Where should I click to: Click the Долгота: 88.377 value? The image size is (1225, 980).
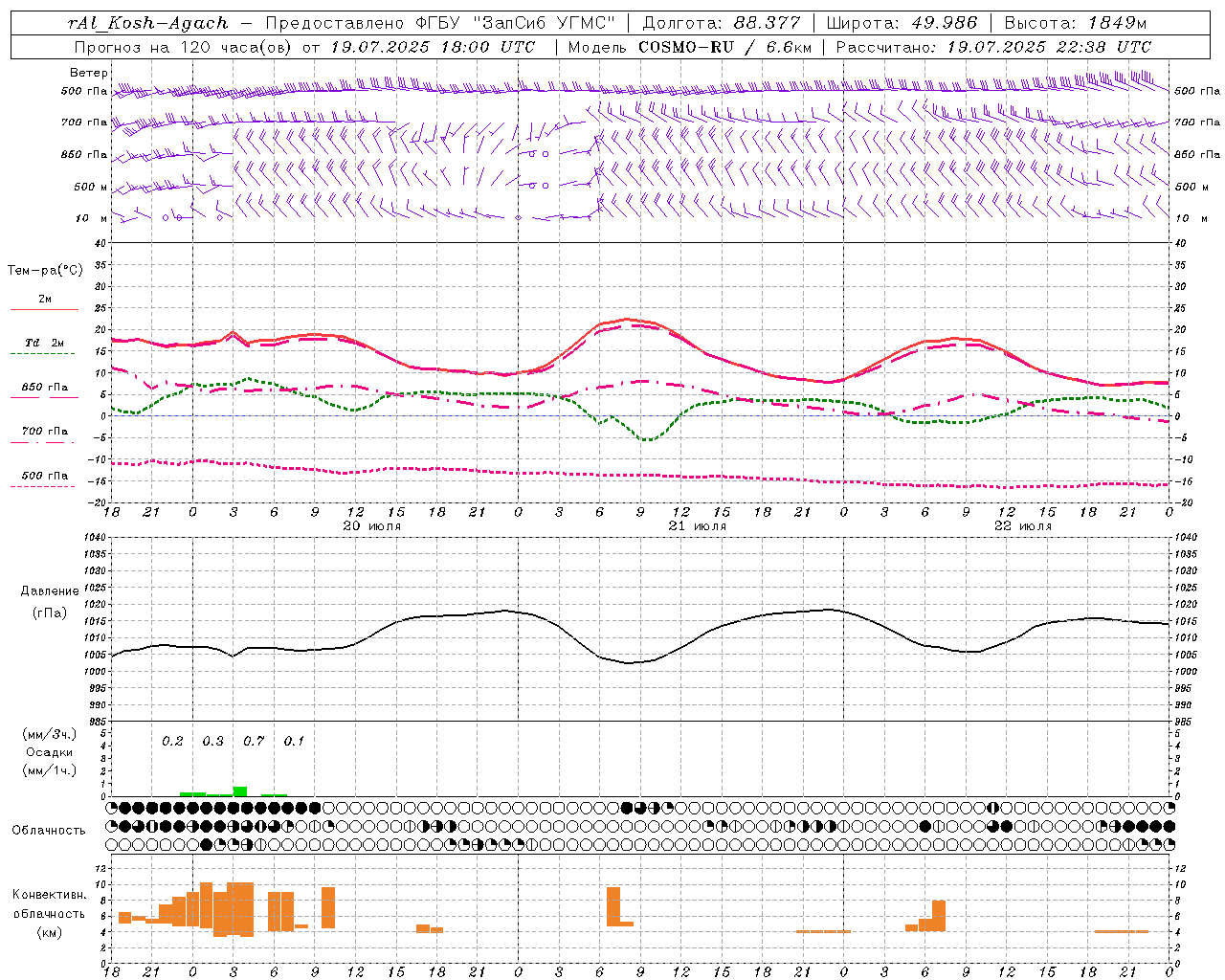(x=720, y=23)
